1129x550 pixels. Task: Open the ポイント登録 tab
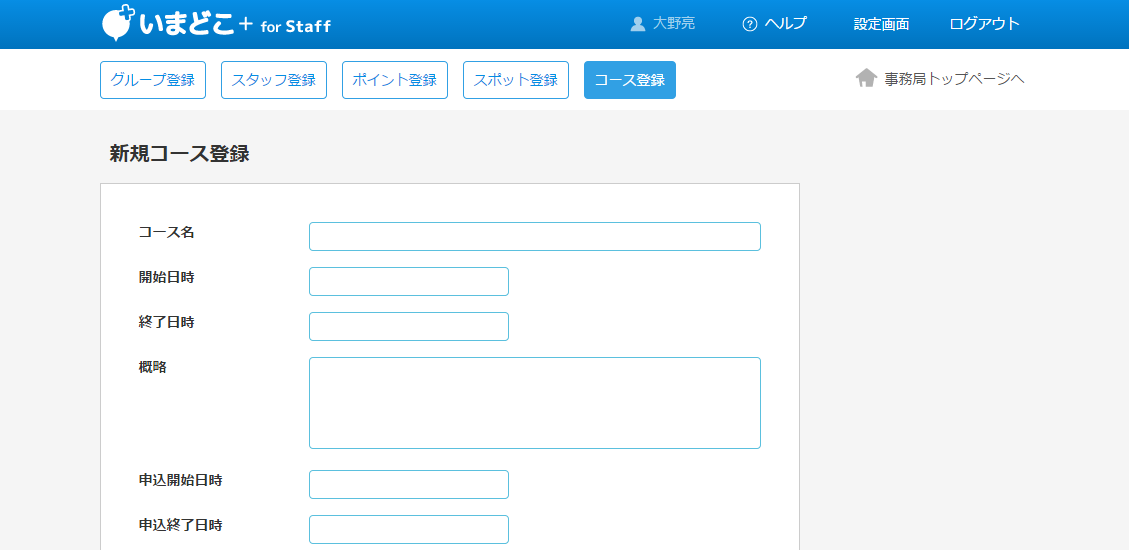[x=395, y=80]
